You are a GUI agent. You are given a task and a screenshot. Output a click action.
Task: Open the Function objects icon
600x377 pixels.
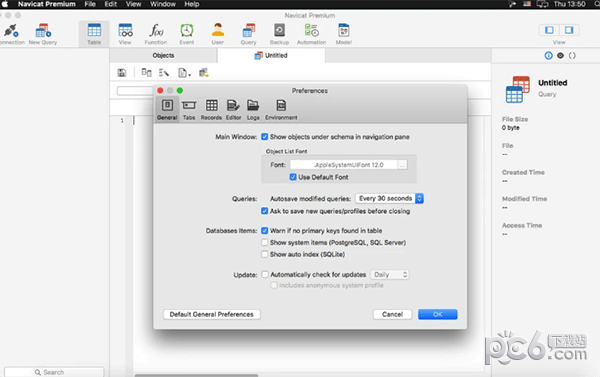point(156,34)
